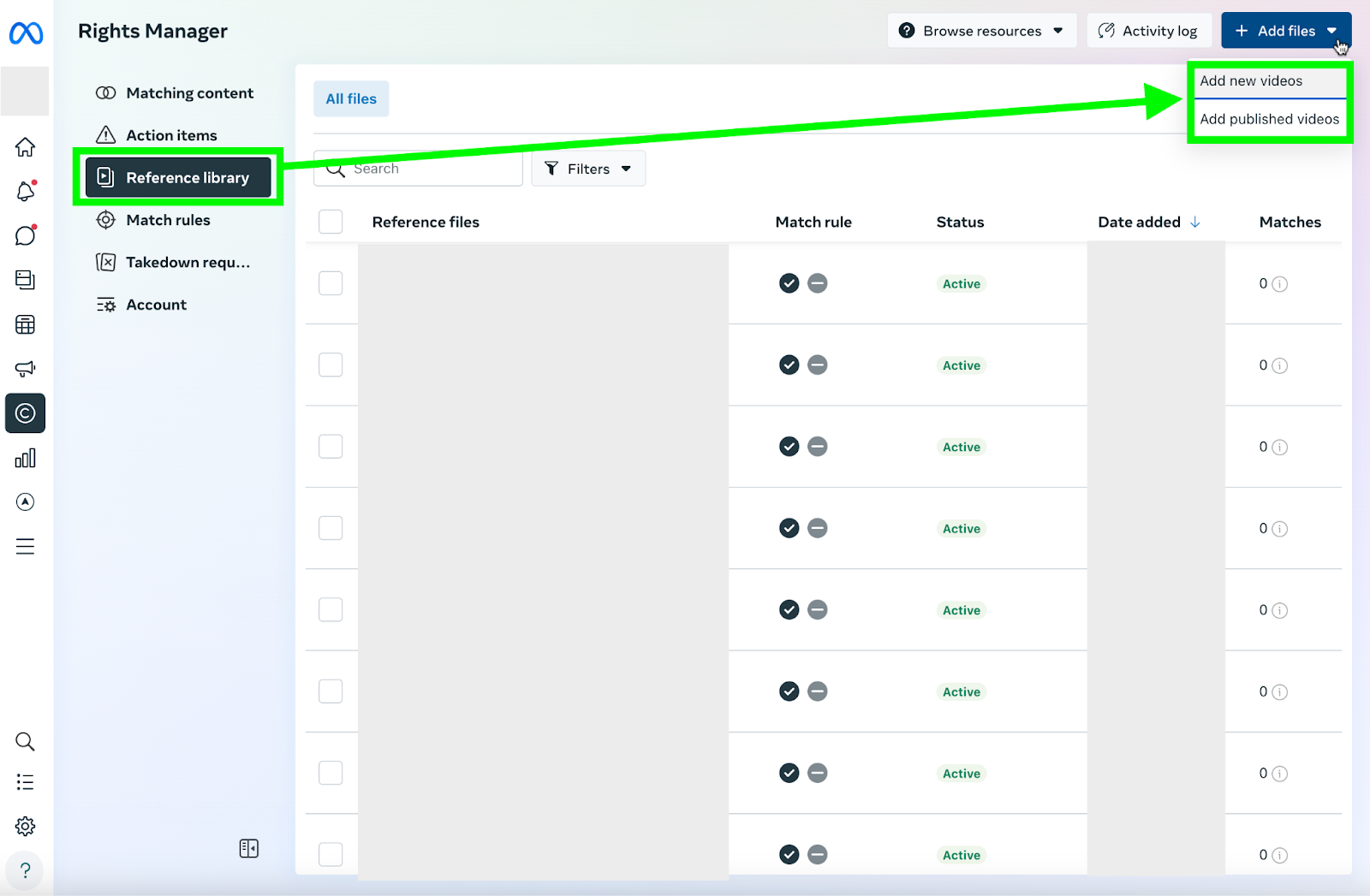
Task: Select the copyright Rights Manager icon
Action: 26,413
